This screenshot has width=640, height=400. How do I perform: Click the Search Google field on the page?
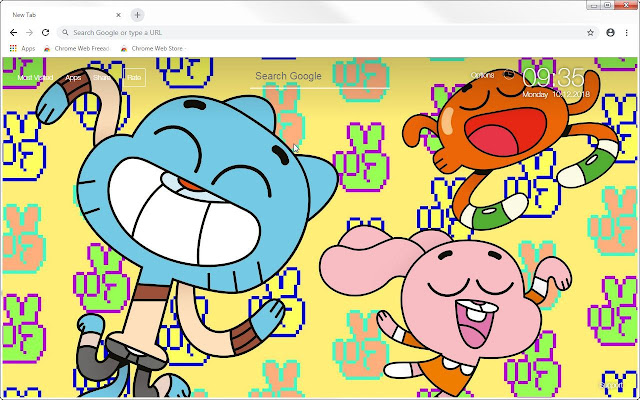coord(320,76)
